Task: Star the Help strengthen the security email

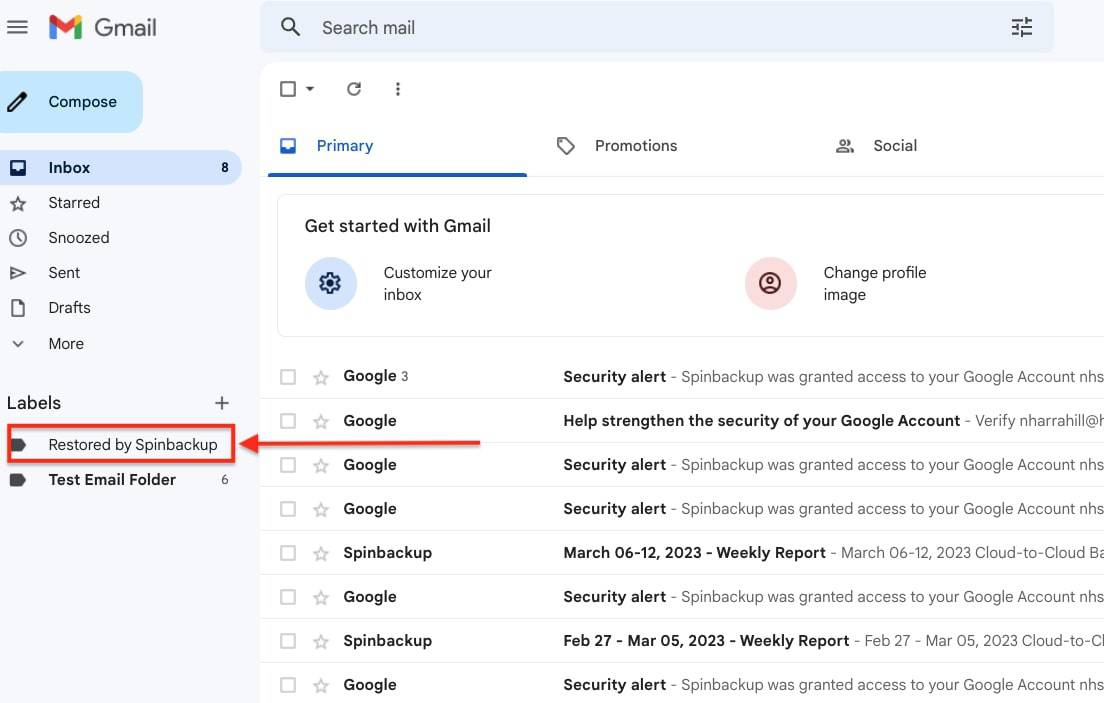Action: [321, 421]
